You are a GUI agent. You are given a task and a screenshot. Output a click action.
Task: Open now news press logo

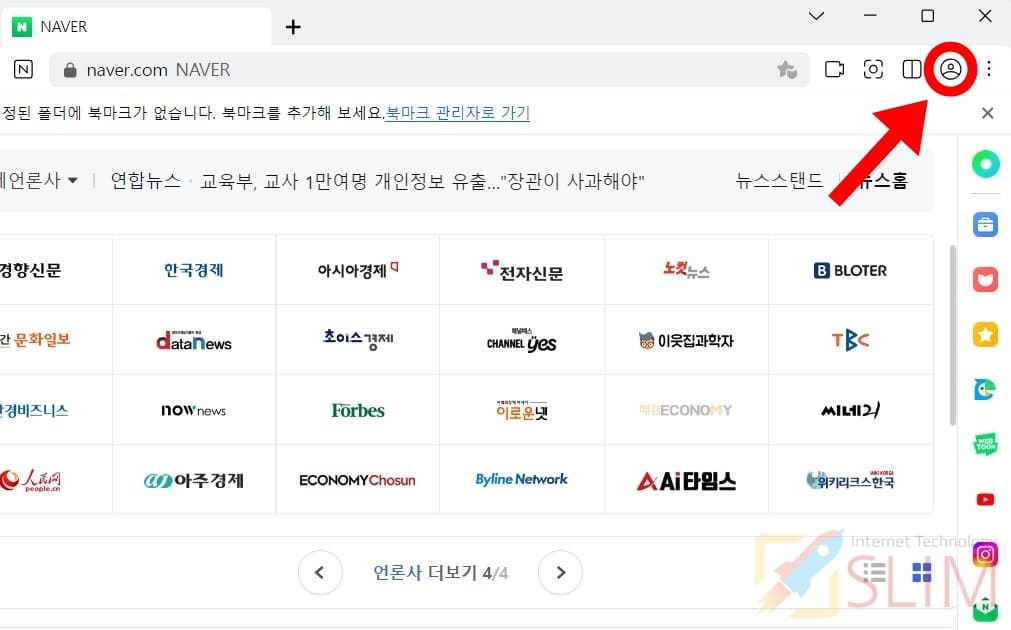coord(194,410)
